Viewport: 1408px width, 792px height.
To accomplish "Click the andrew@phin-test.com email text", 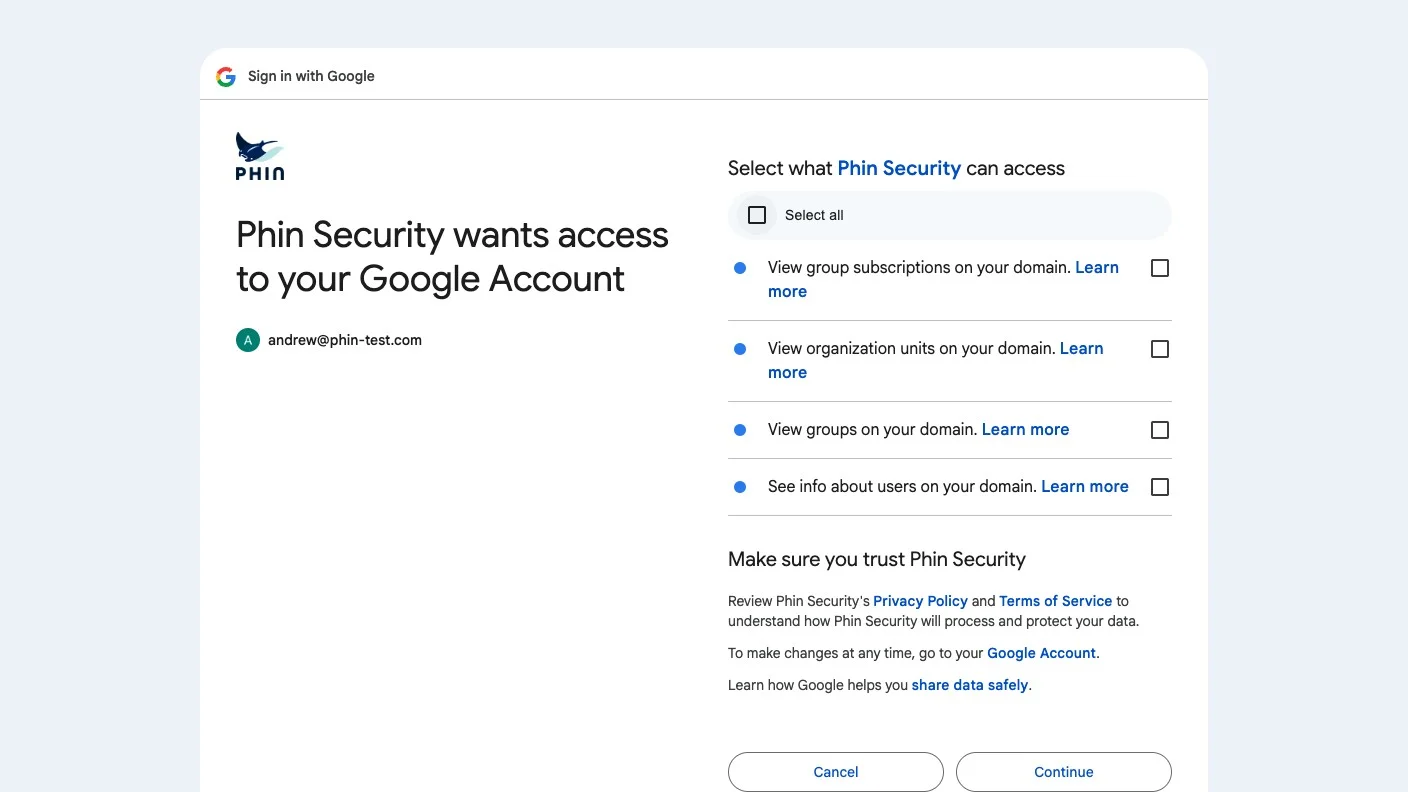I will [x=345, y=340].
